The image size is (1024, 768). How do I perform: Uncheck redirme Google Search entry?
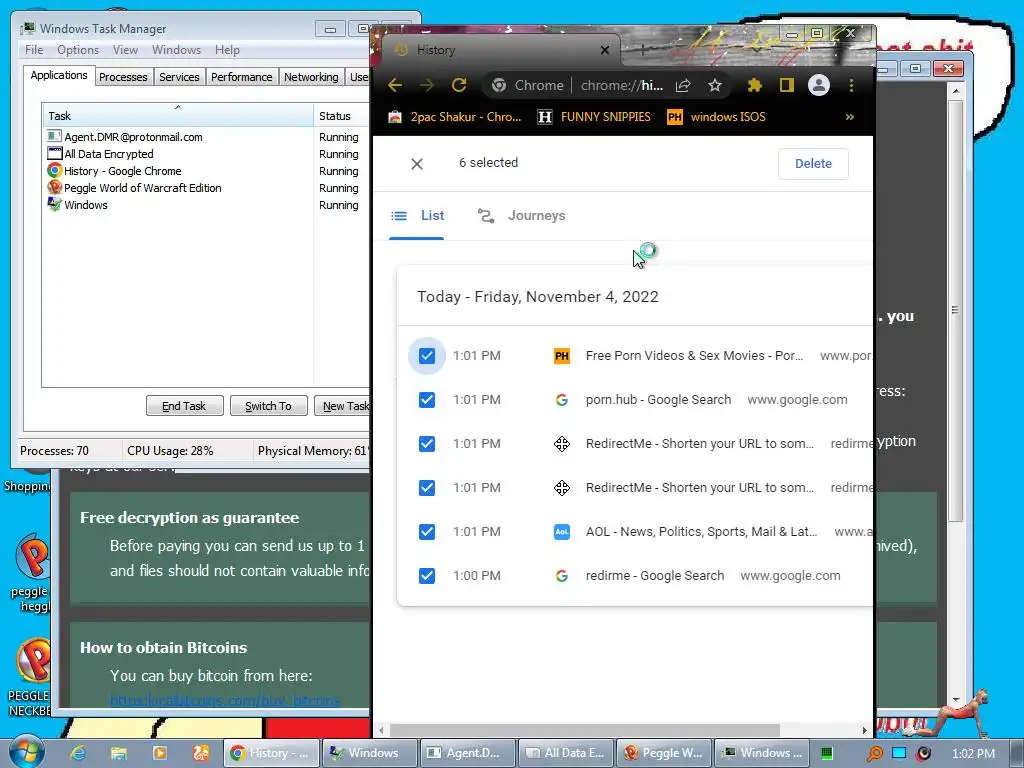426,576
